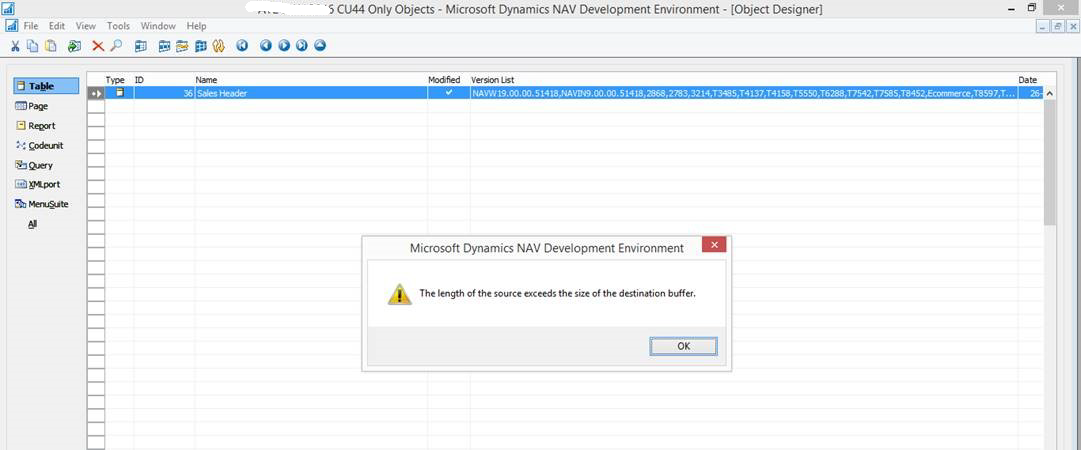Close the error dialog with red X
The height and width of the screenshot is (450, 1081).
click(x=714, y=245)
